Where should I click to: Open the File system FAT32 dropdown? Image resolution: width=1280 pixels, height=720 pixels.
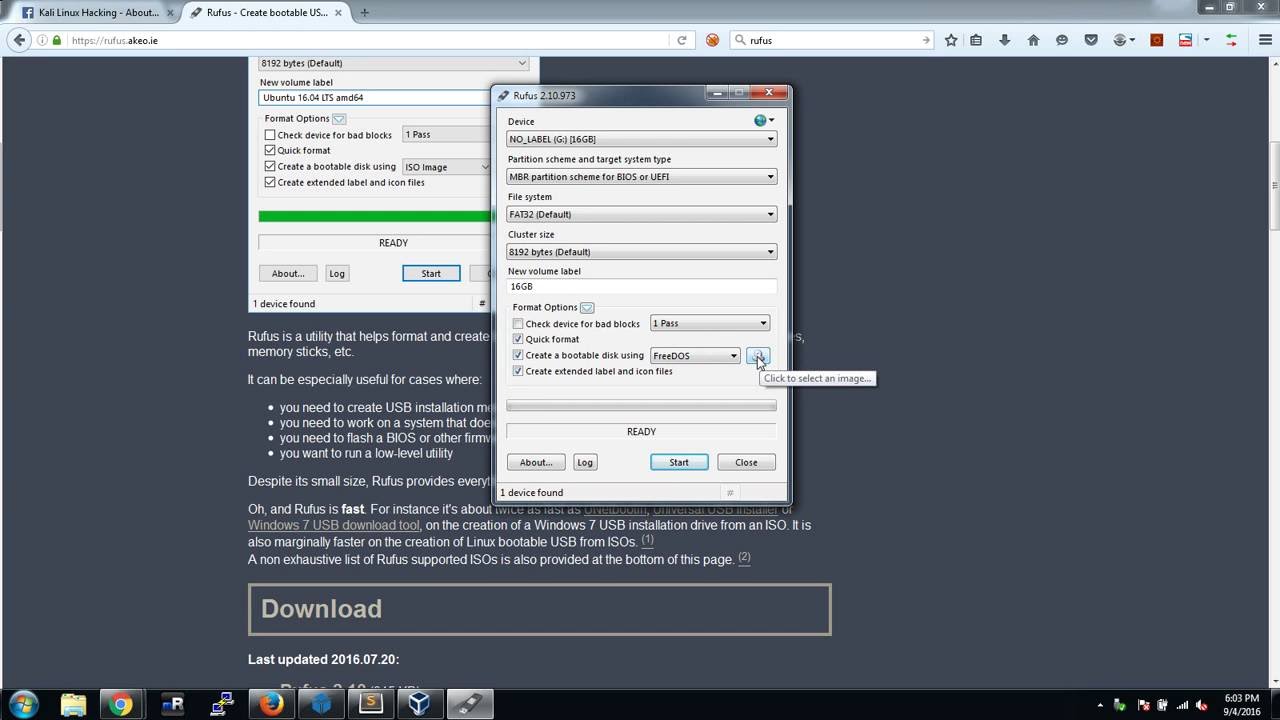point(641,214)
